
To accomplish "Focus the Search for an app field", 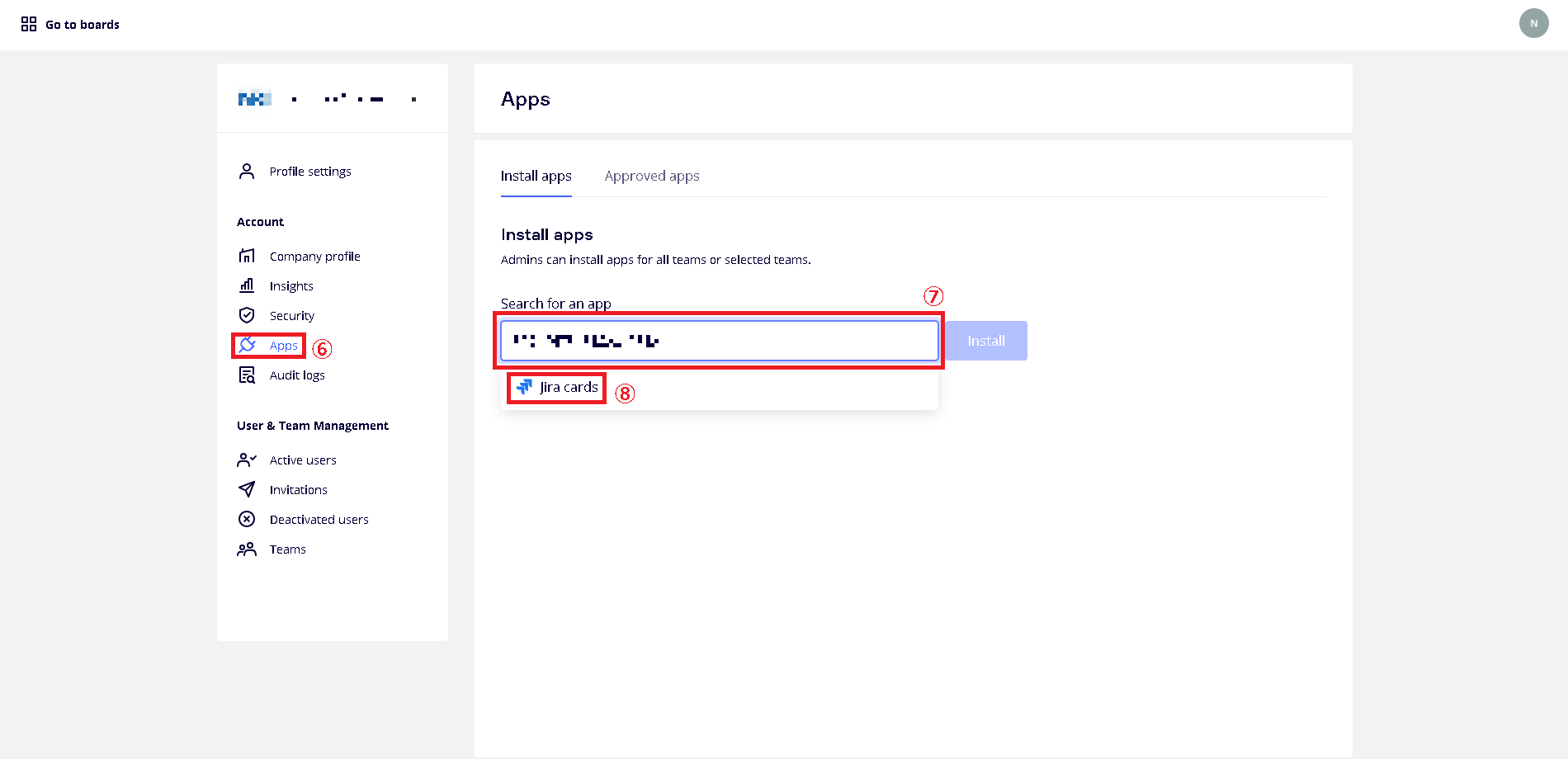I will (x=792, y=341).
